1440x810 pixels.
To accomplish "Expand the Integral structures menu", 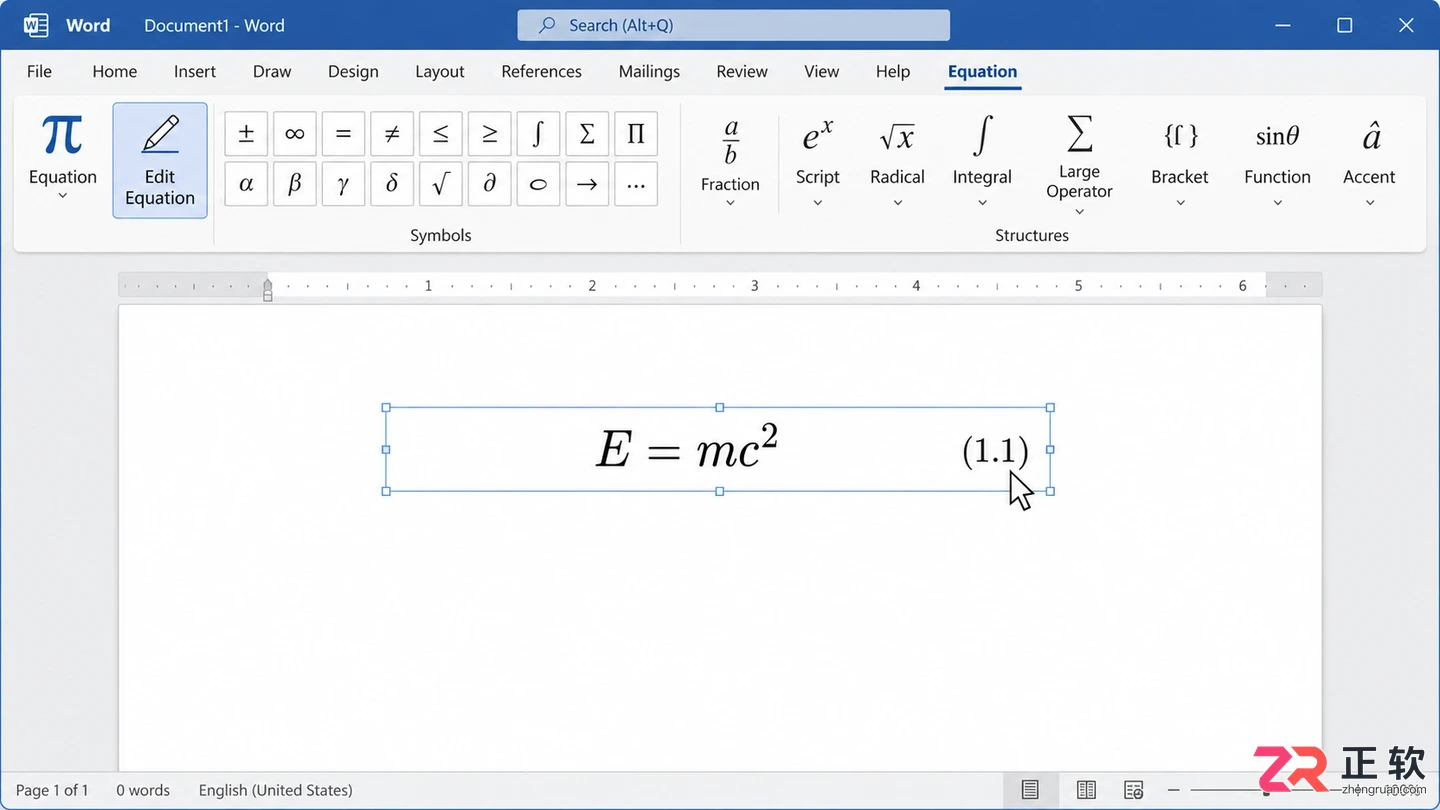I will 982,162.
